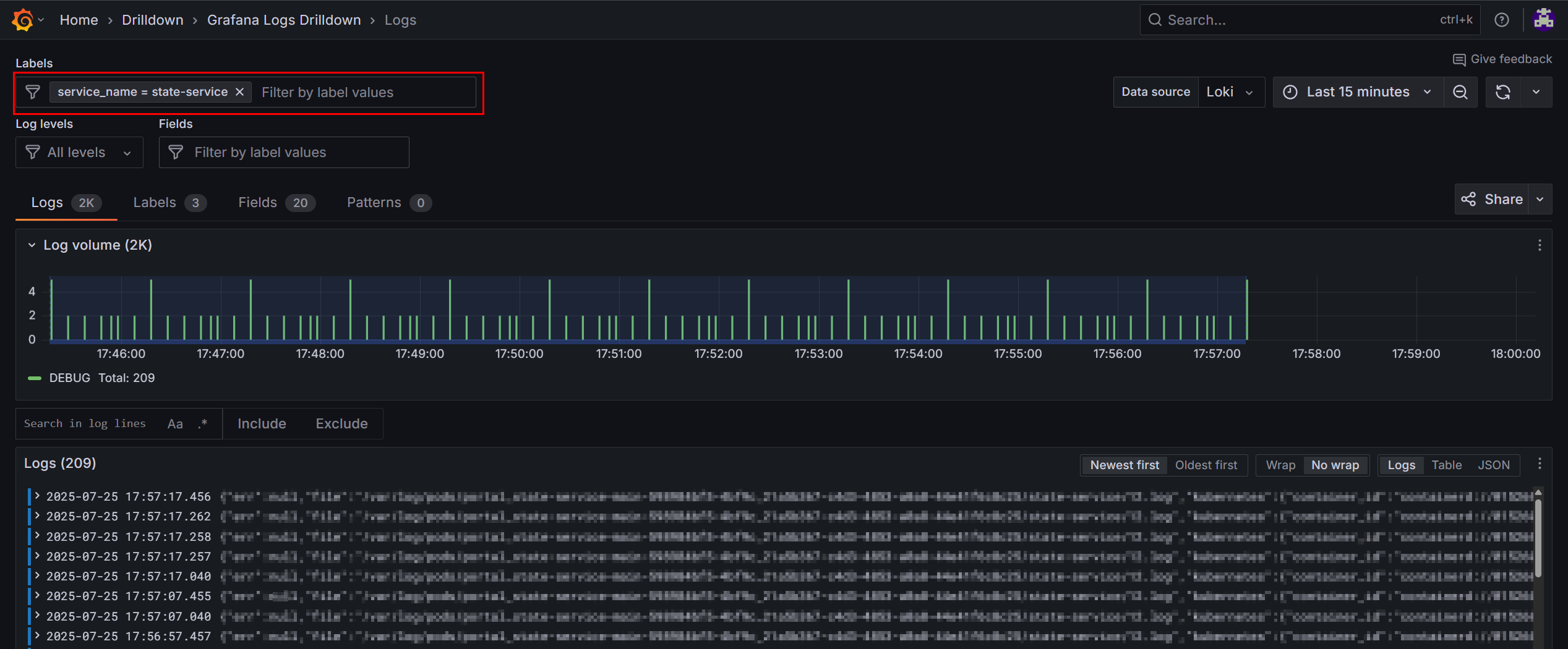1568x649 pixels.
Task: Expand log line at 17:57:07.040
Action: coord(37,616)
